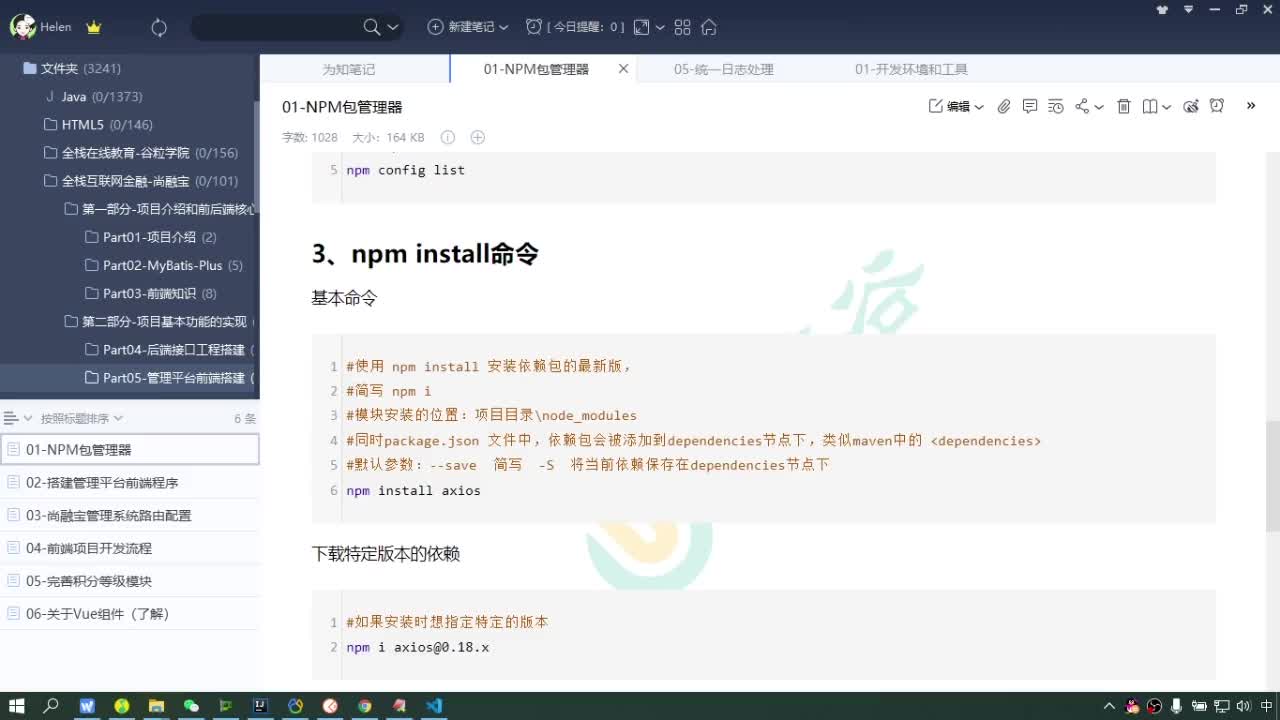Open taskbar search magnifier
The image size is (1280, 720).
pos(51,706)
